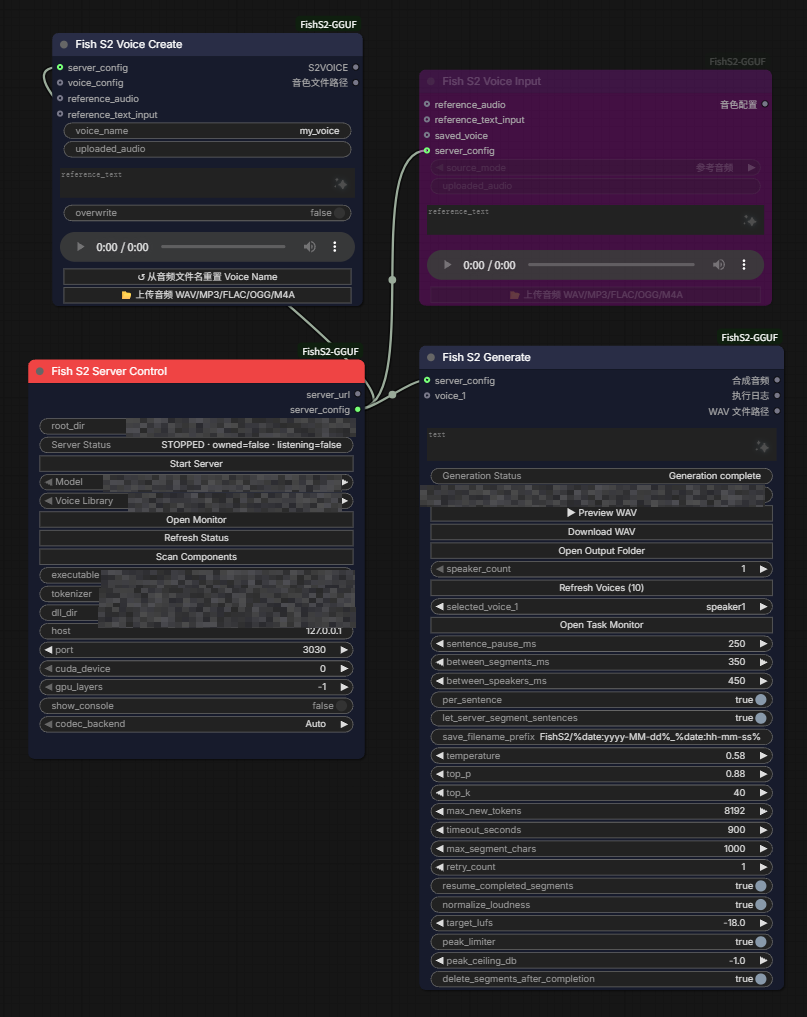807x1017 pixels.
Task: Click 合成音频 output slot on Generate node
Action: 777,380
